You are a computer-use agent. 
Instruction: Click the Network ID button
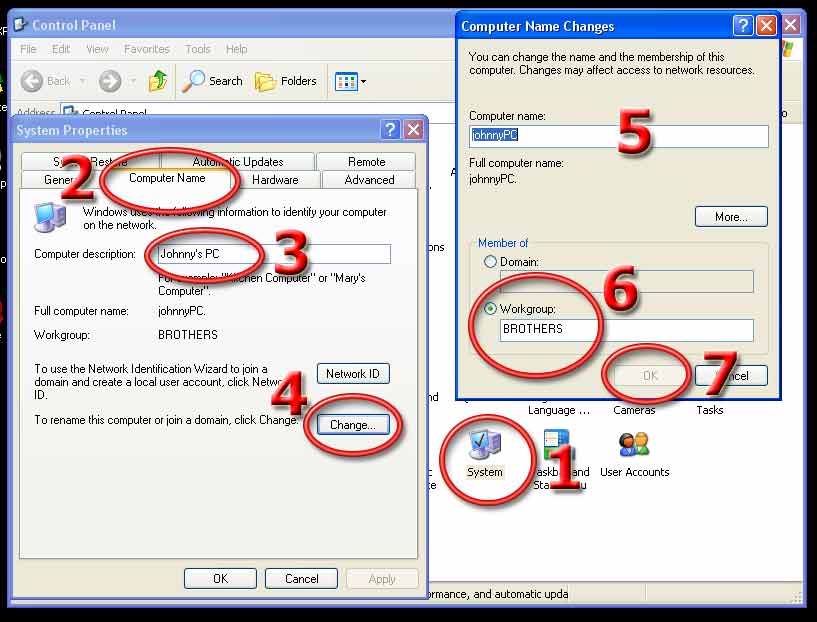[x=353, y=374]
